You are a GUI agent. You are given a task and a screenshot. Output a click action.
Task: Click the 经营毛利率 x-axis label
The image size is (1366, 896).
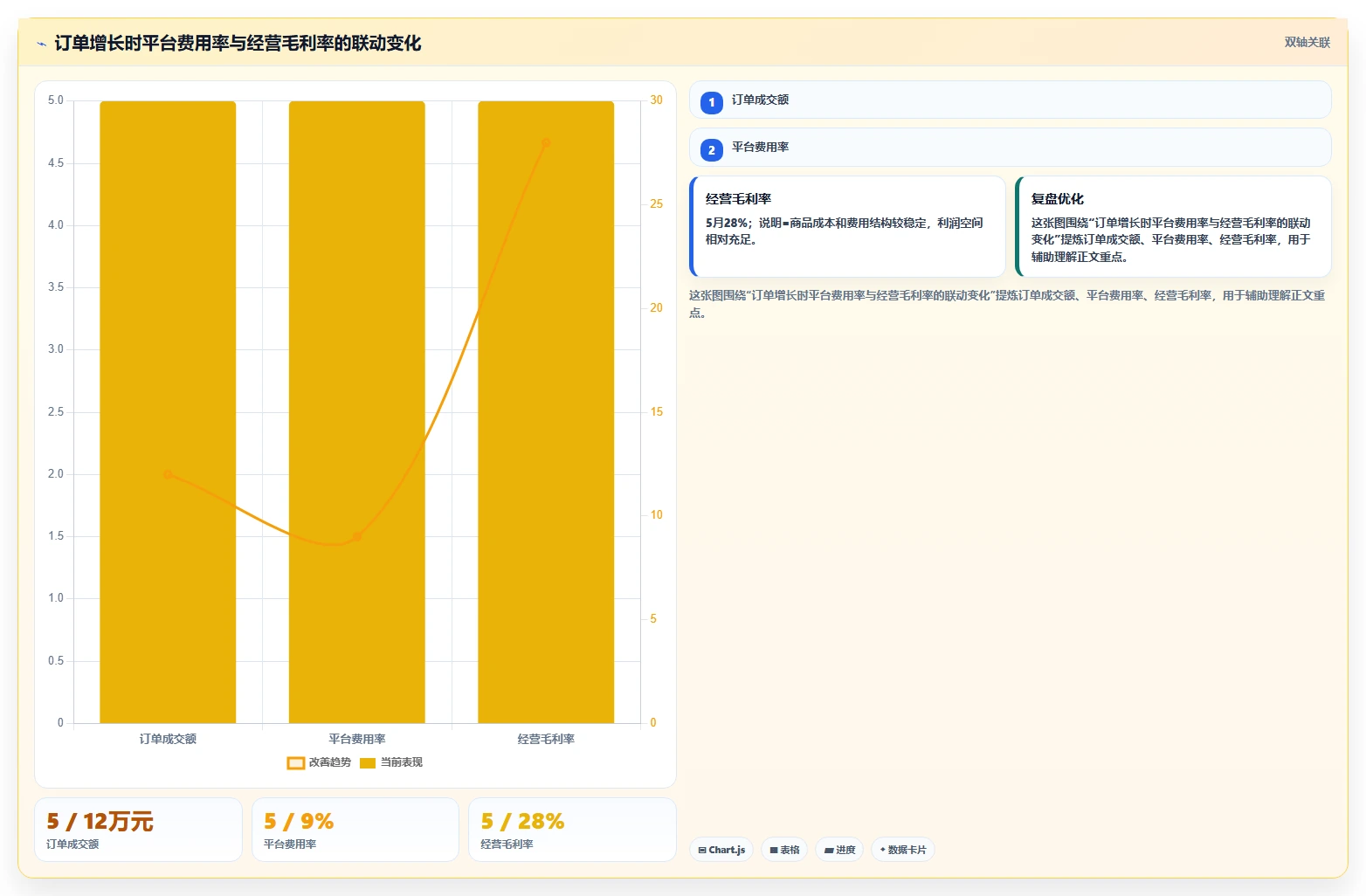click(546, 739)
